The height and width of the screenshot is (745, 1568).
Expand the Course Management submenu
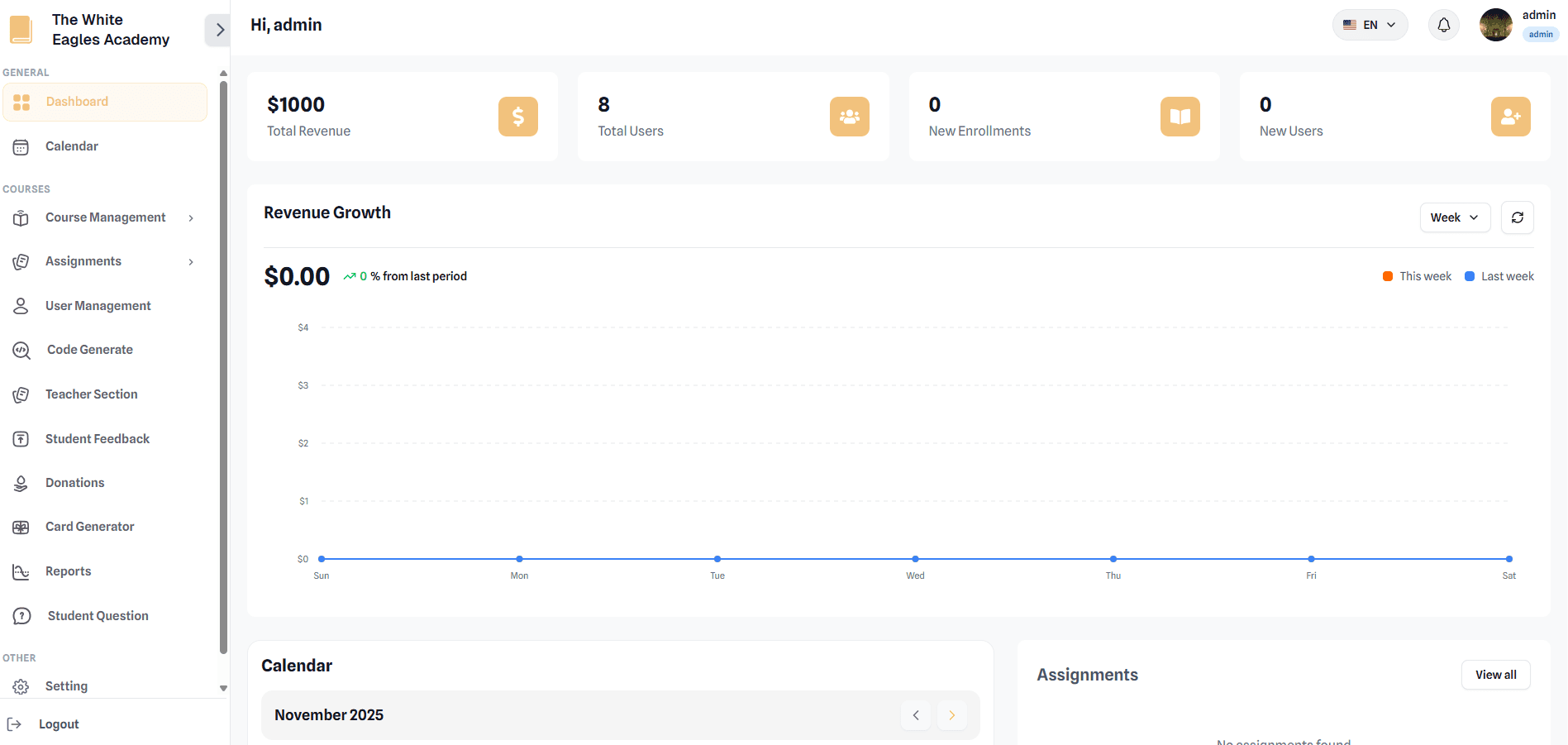(x=105, y=217)
